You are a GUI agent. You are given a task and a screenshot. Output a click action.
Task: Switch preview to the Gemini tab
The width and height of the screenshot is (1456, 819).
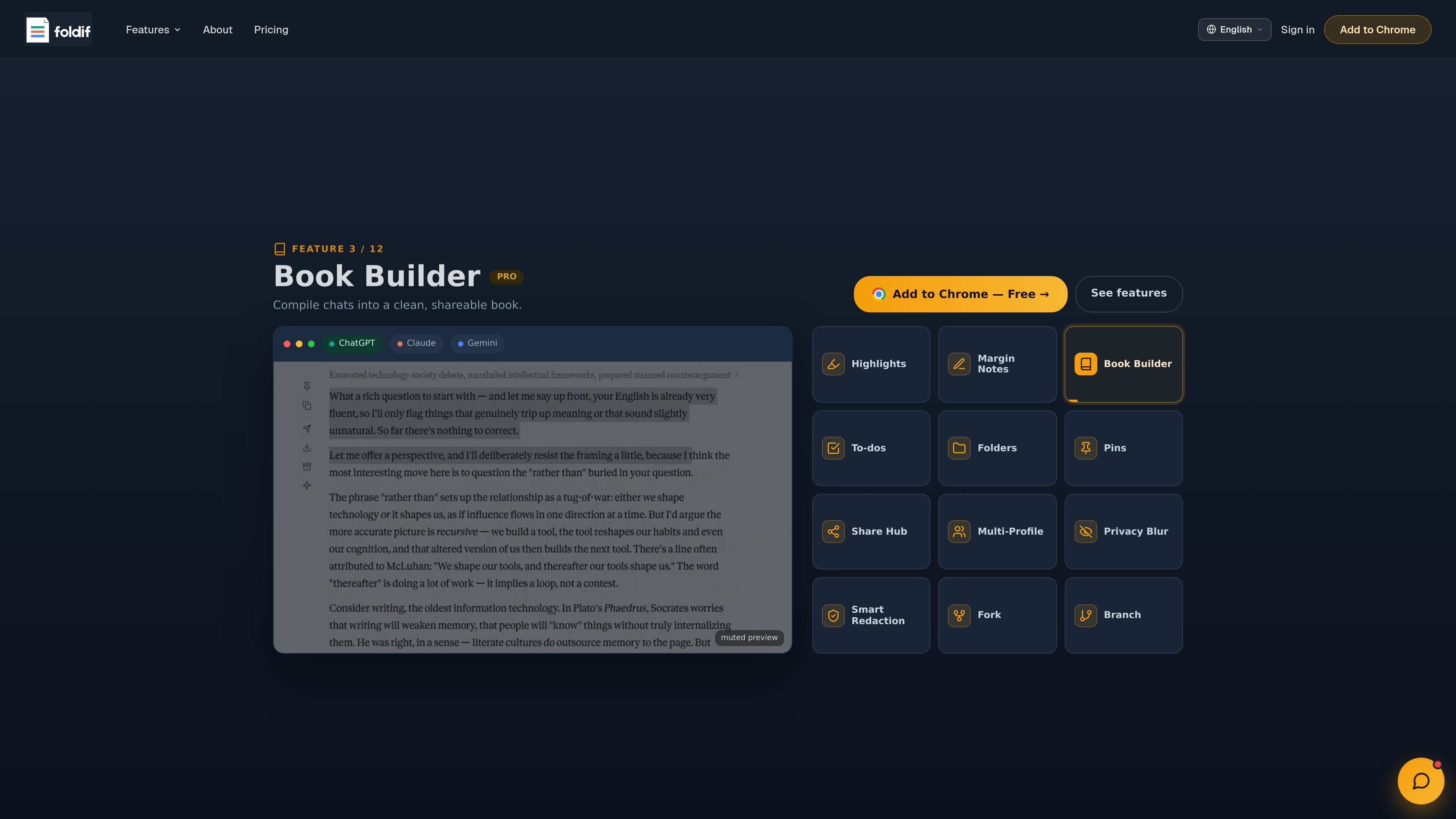coord(478,343)
